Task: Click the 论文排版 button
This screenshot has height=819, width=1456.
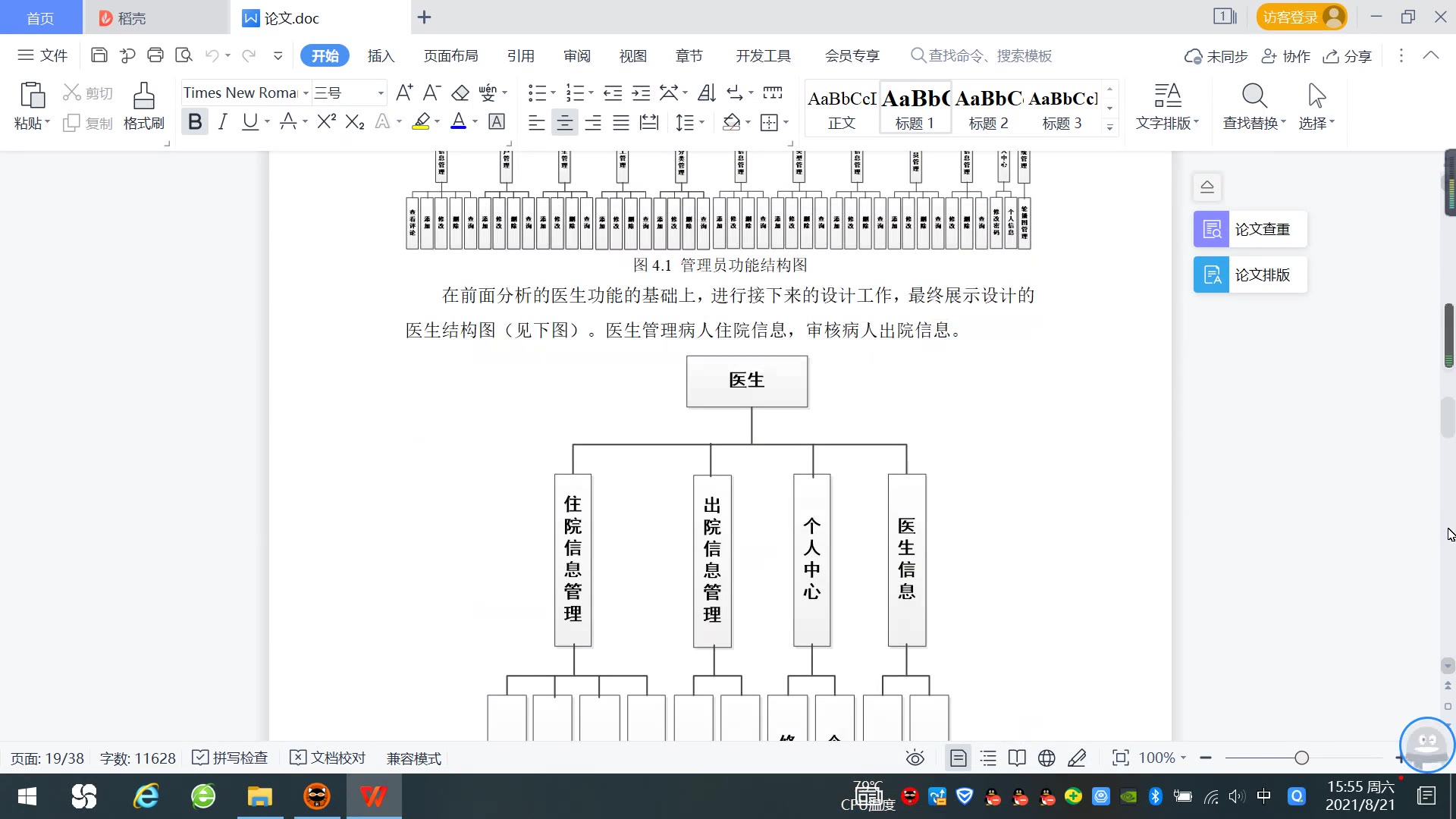Action: [x=1250, y=275]
